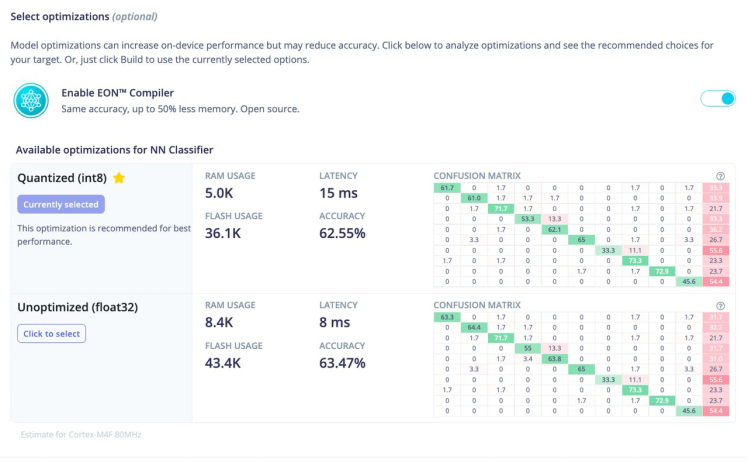Select the 62.1 green cell in Quantized matrix

556,229
